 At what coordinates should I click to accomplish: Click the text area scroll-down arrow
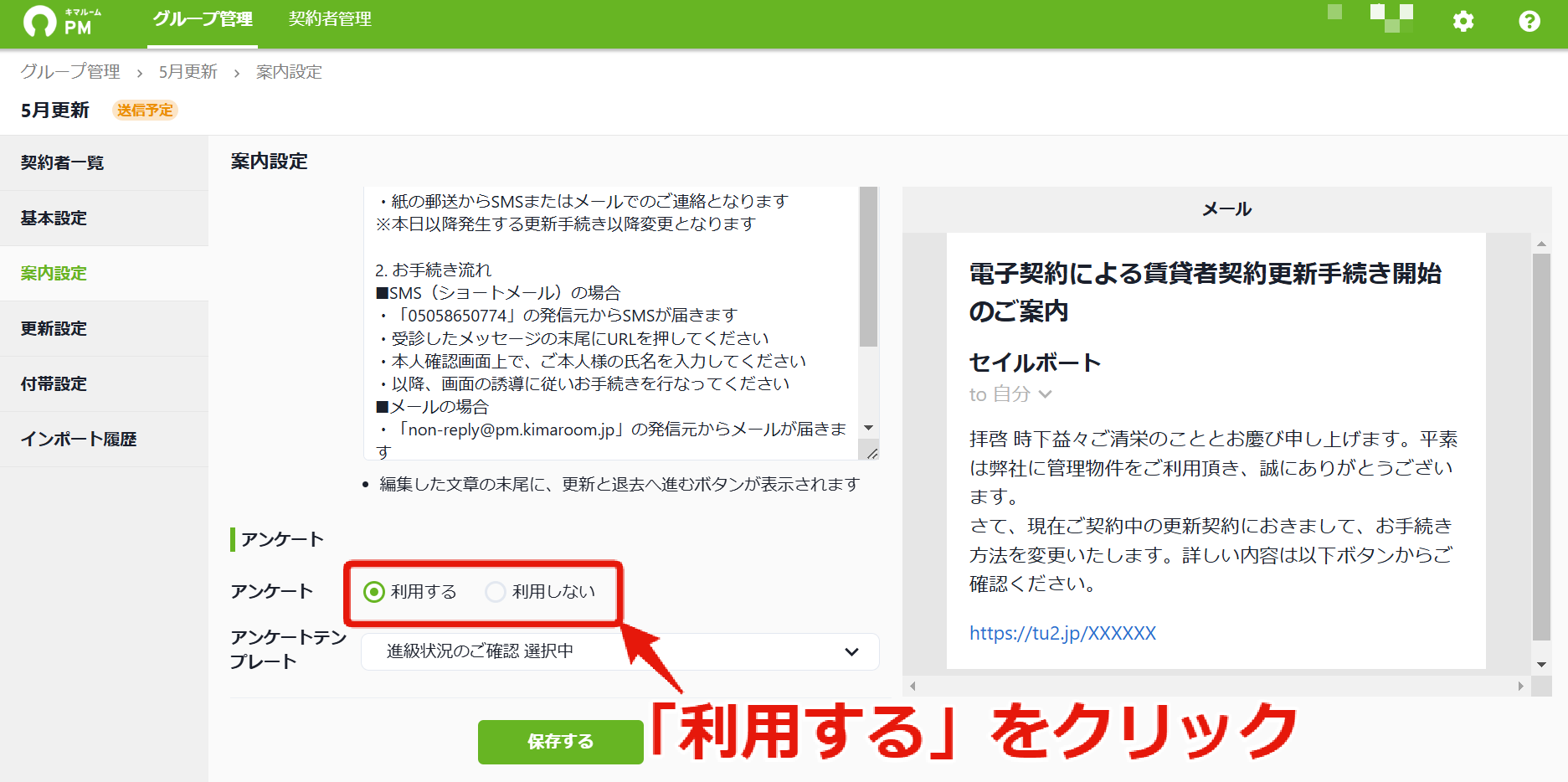[868, 428]
